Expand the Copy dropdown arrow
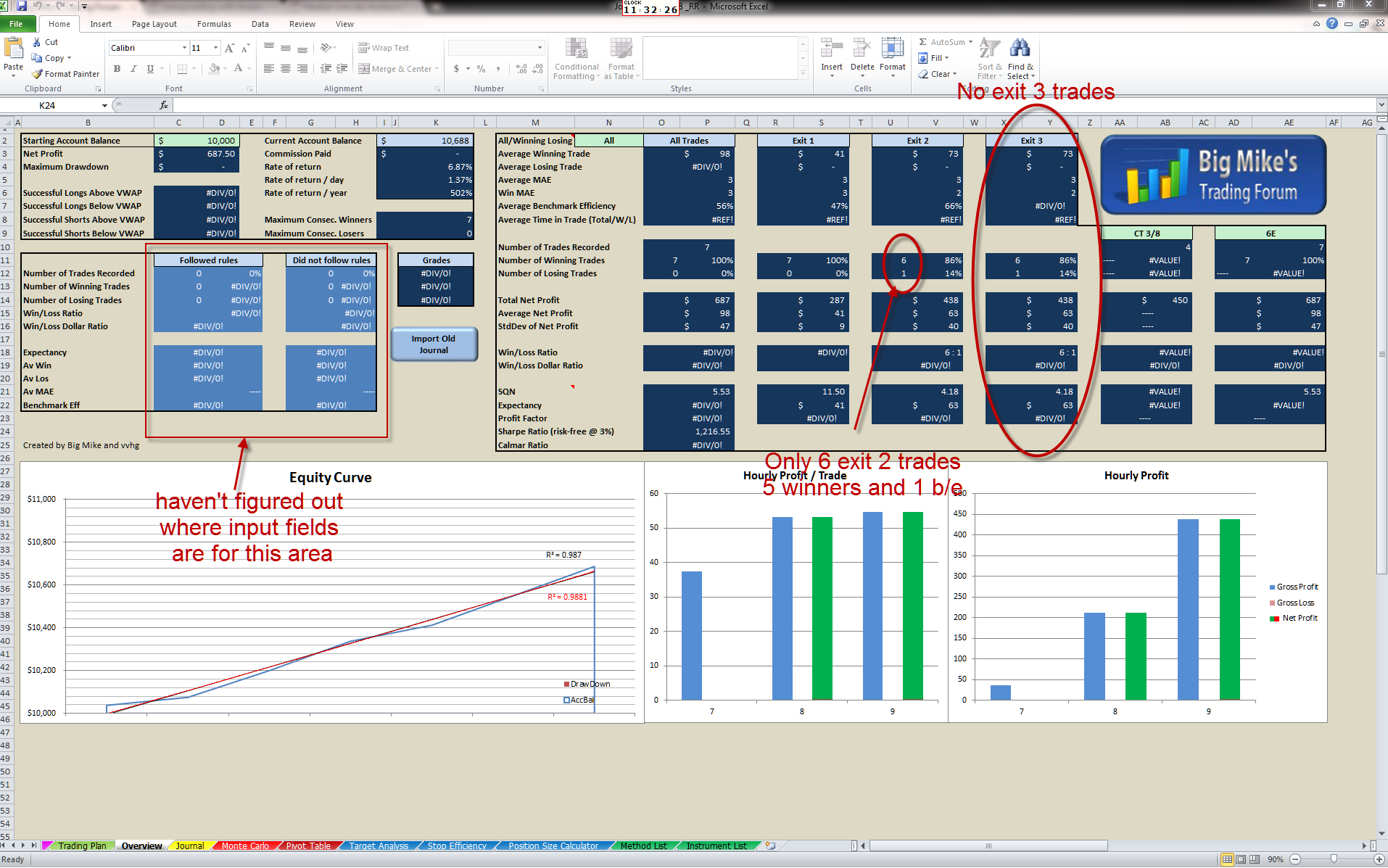 tap(69, 58)
